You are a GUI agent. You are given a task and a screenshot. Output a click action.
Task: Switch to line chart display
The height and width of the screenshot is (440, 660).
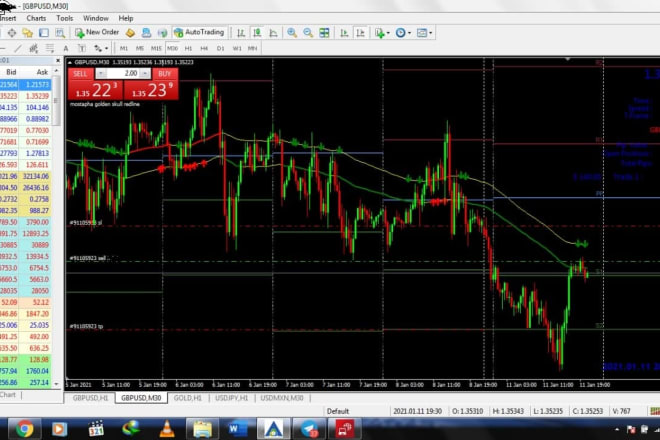[x=273, y=33]
